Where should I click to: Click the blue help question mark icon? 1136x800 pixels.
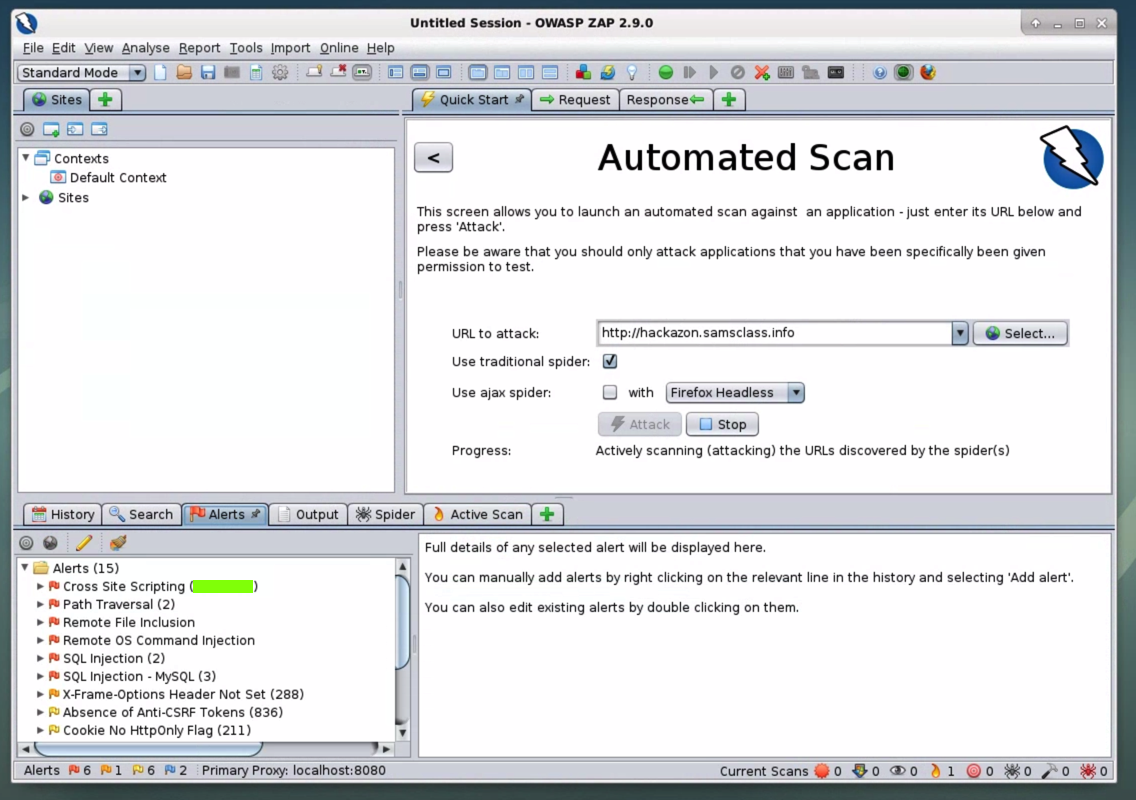880,72
